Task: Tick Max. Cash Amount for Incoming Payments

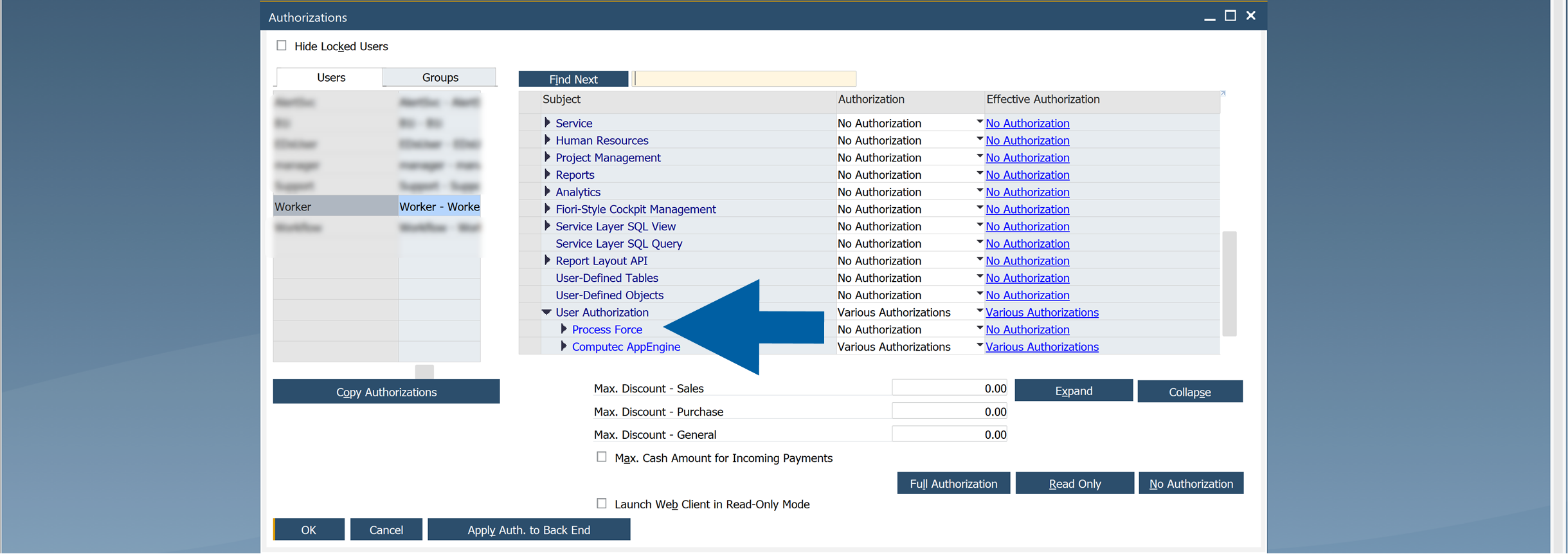Action: (x=602, y=457)
